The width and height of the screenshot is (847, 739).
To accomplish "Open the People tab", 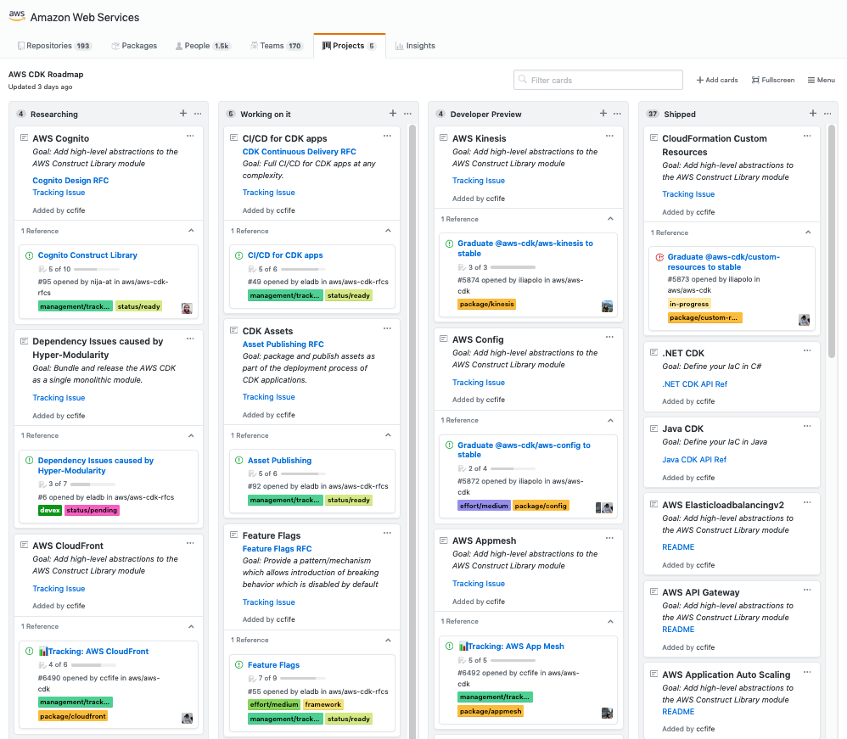I will point(203,46).
